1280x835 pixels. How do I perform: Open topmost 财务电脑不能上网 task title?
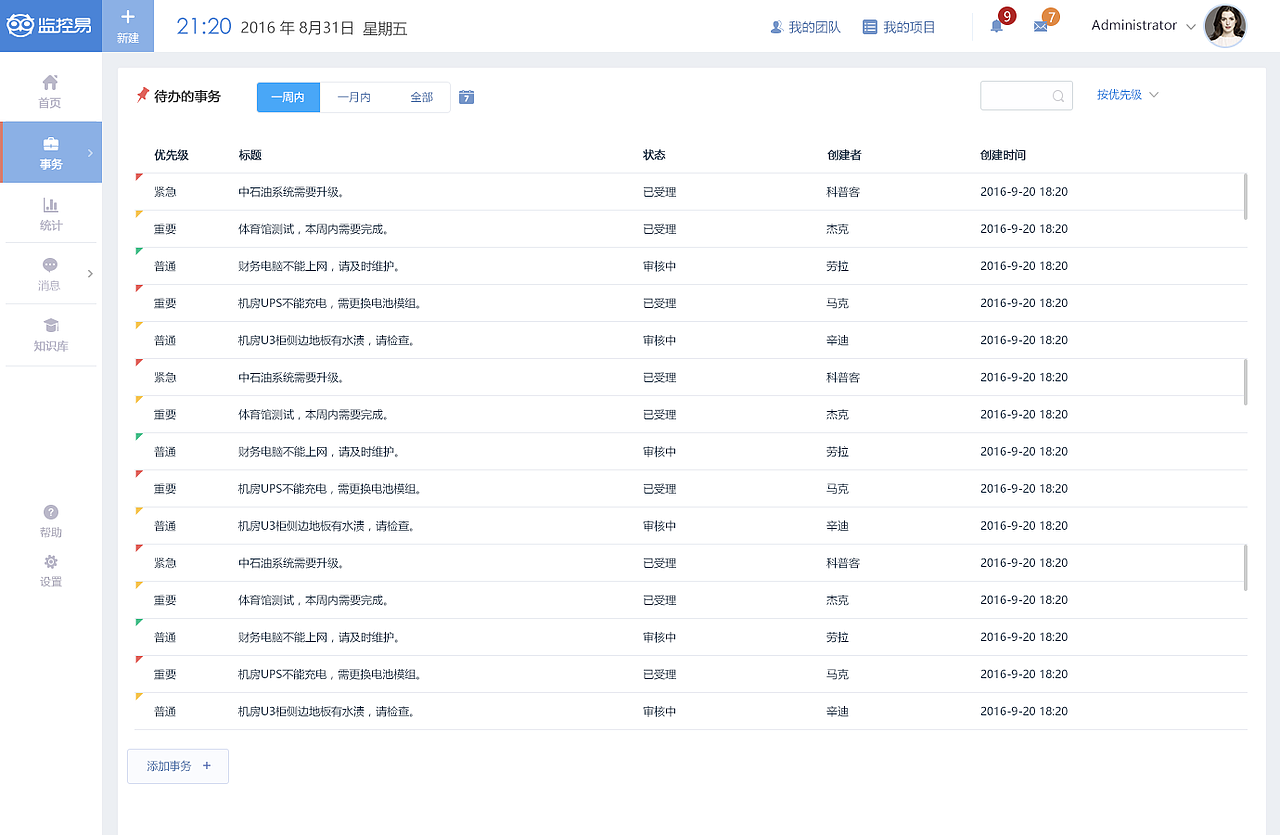(319, 266)
